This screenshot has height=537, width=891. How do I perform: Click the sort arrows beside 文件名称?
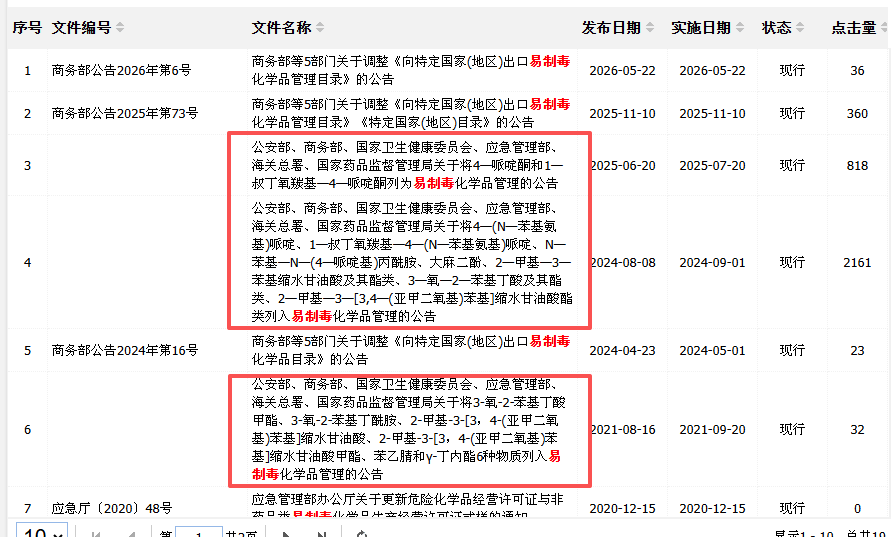click(320, 27)
